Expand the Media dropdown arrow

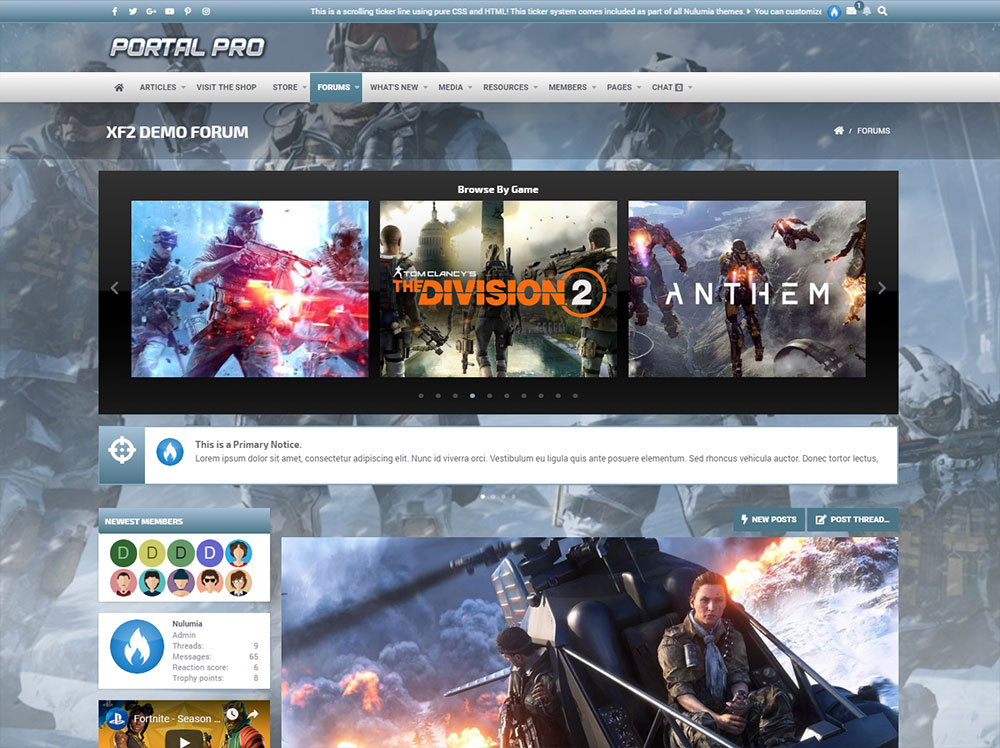point(470,87)
